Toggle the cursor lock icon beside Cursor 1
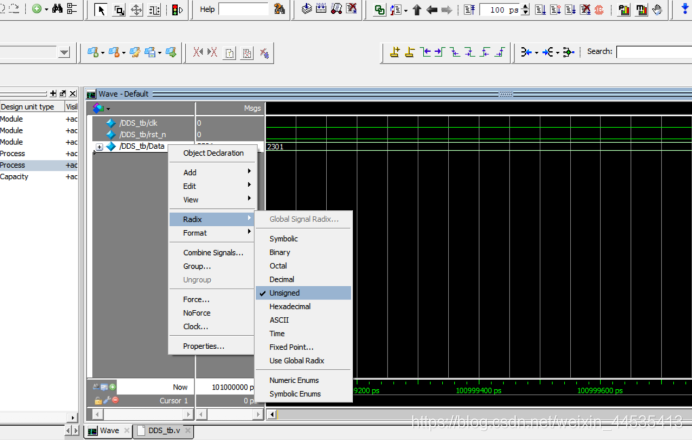693x441 pixels. [x=98, y=401]
